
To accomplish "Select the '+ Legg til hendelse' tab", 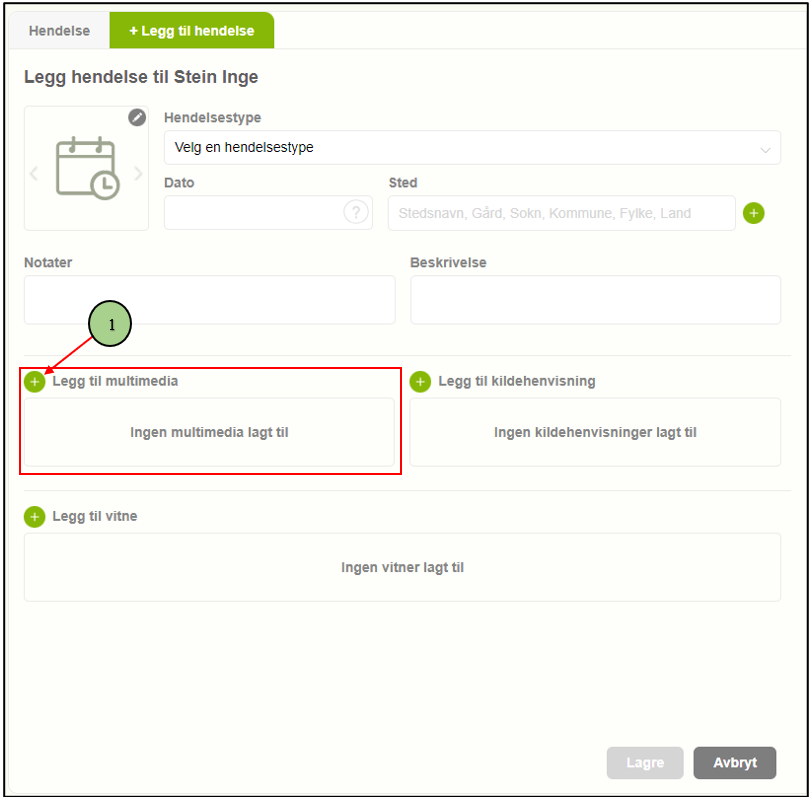I will (191, 31).
